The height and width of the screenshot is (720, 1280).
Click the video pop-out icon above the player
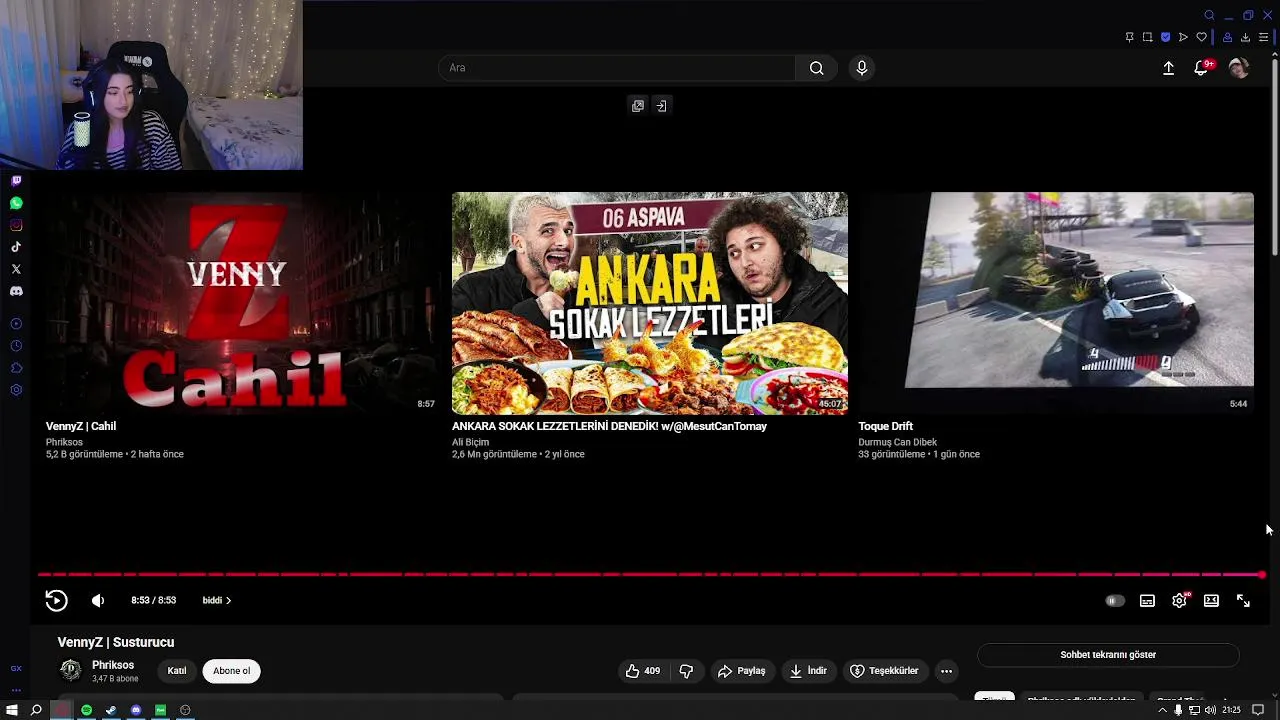click(638, 106)
